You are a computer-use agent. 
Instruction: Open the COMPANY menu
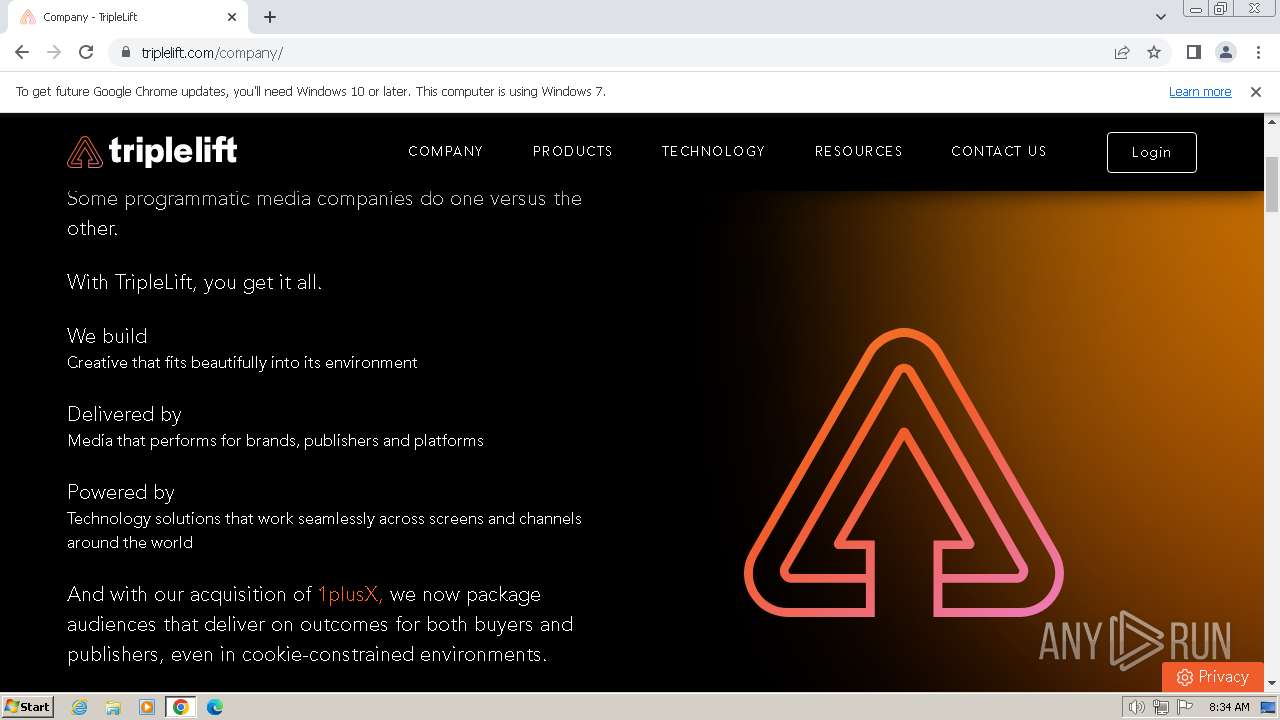[445, 152]
